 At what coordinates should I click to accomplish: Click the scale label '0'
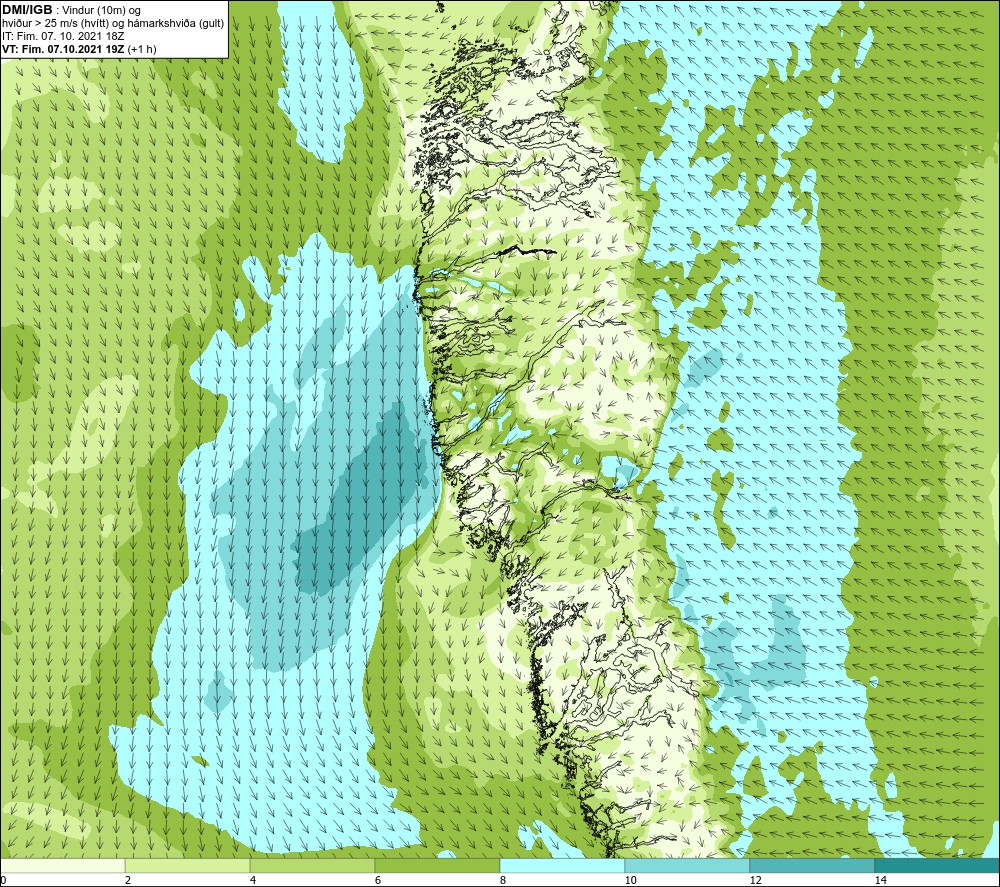pyautogui.click(x=3, y=880)
